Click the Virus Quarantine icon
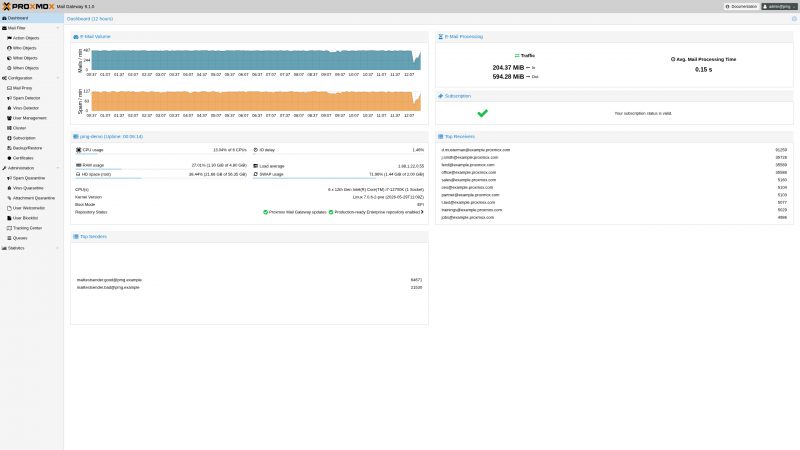The image size is (800, 450). point(9,188)
